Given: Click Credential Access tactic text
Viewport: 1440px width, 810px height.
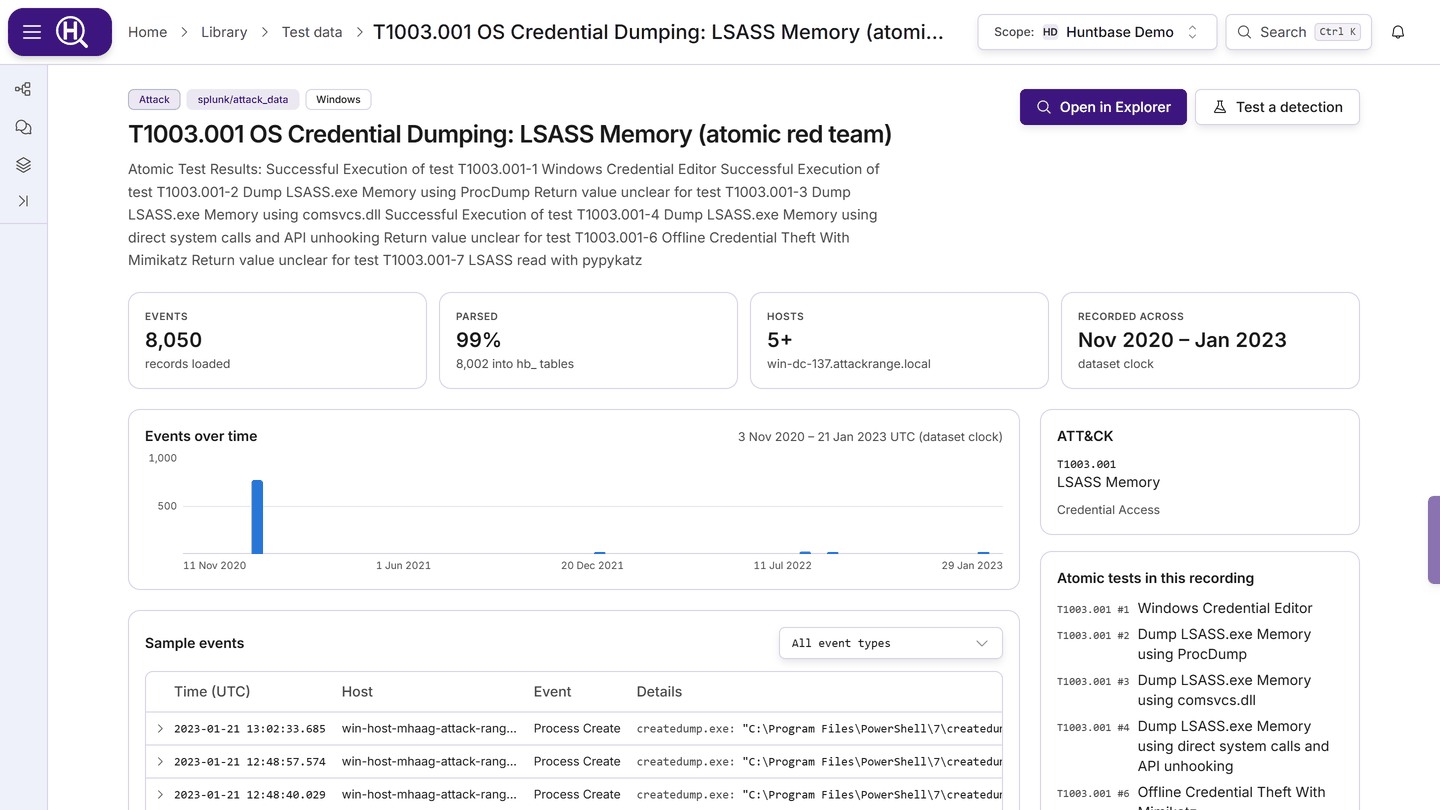Looking at the screenshot, I should coord(1108,510).
